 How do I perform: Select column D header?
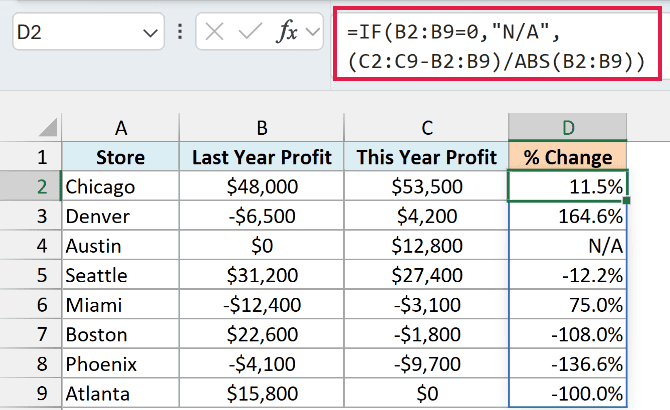pos(567,128)
